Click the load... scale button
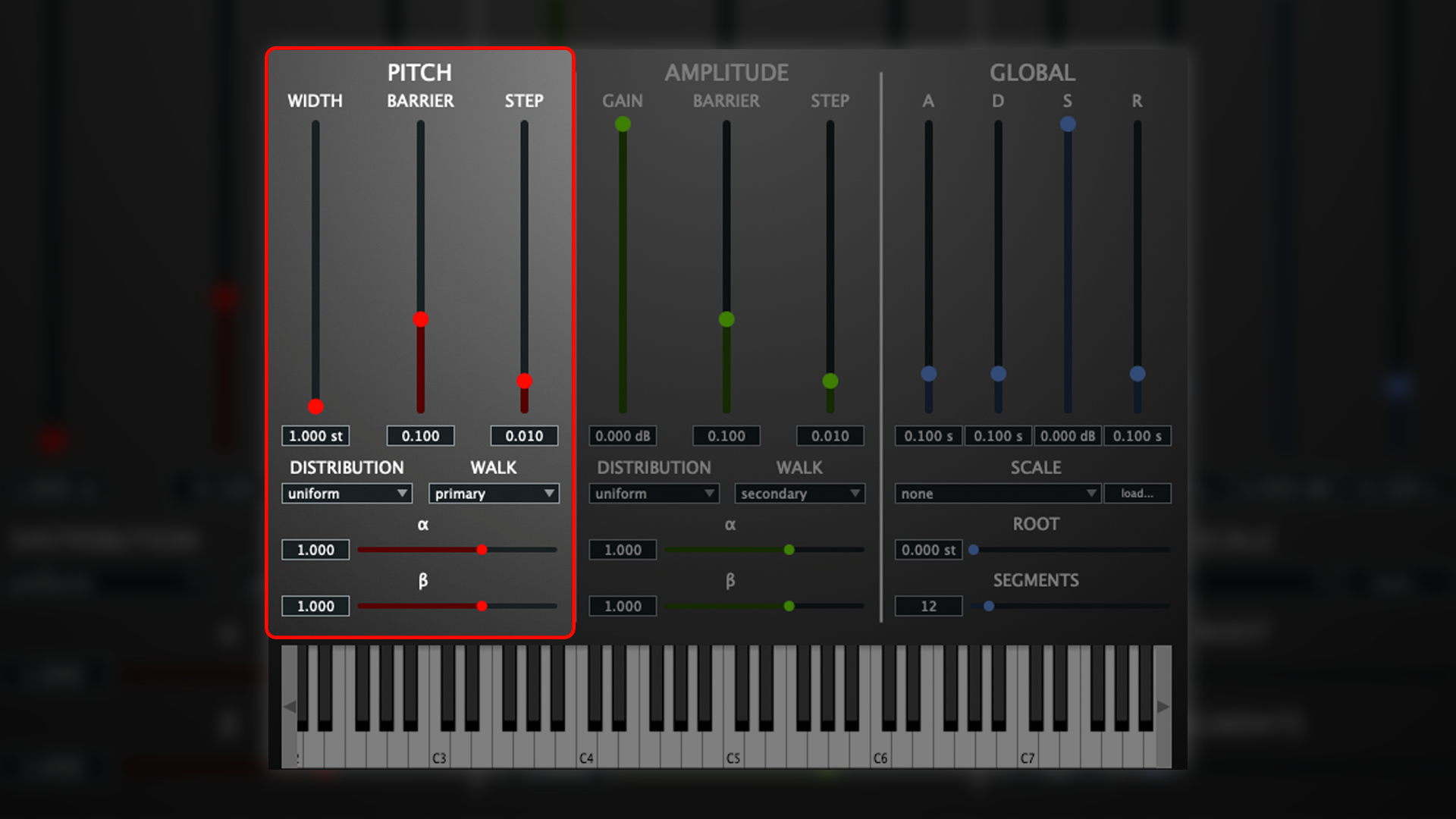This screenshot has width=1456, height=819. 1137,494
